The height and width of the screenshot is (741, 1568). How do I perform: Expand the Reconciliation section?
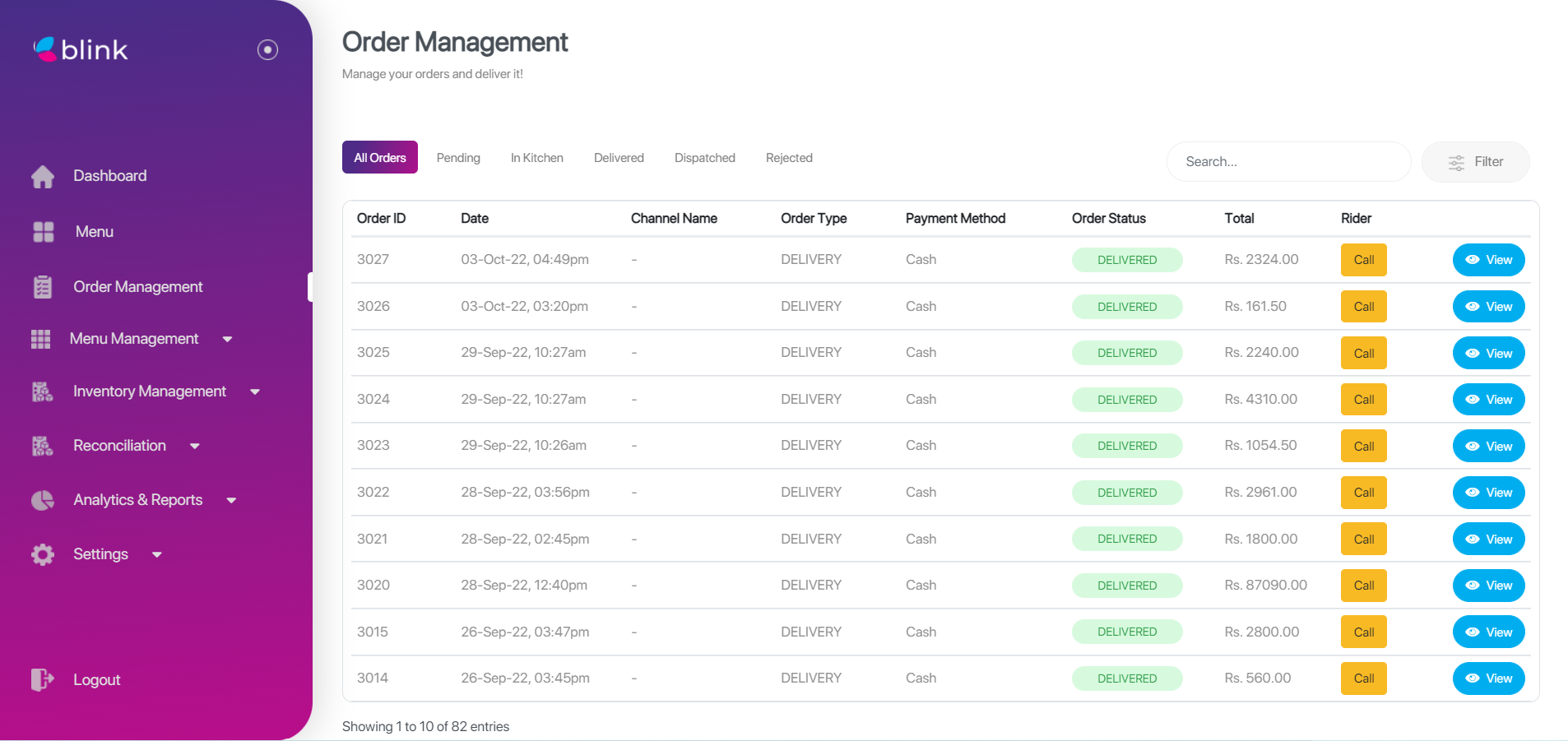(x=195, y=446)
